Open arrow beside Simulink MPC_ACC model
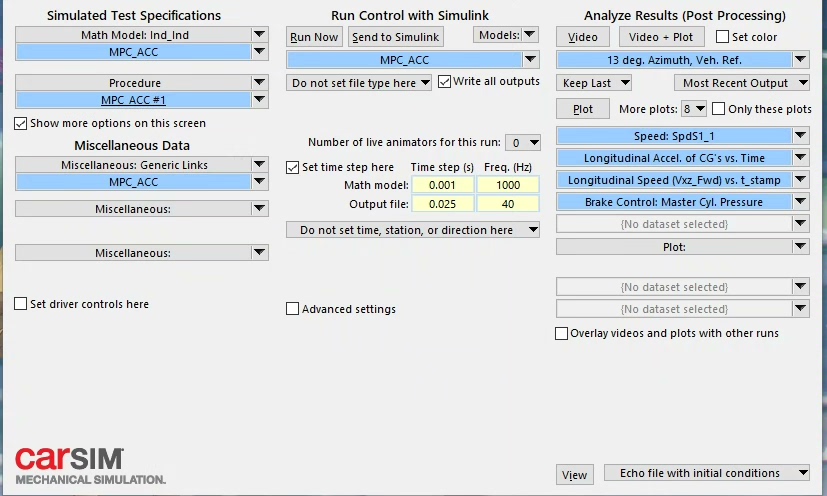The image size is (827, 496). click(x=531, y=60)
